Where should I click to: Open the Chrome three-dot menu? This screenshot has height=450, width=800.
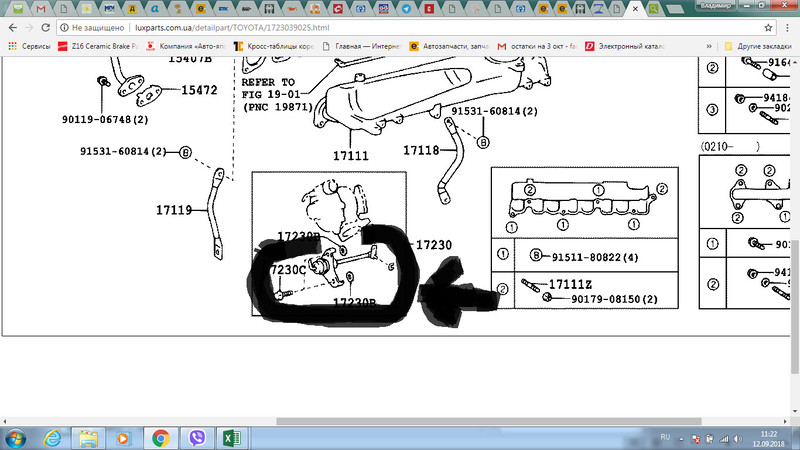(788, 28)
